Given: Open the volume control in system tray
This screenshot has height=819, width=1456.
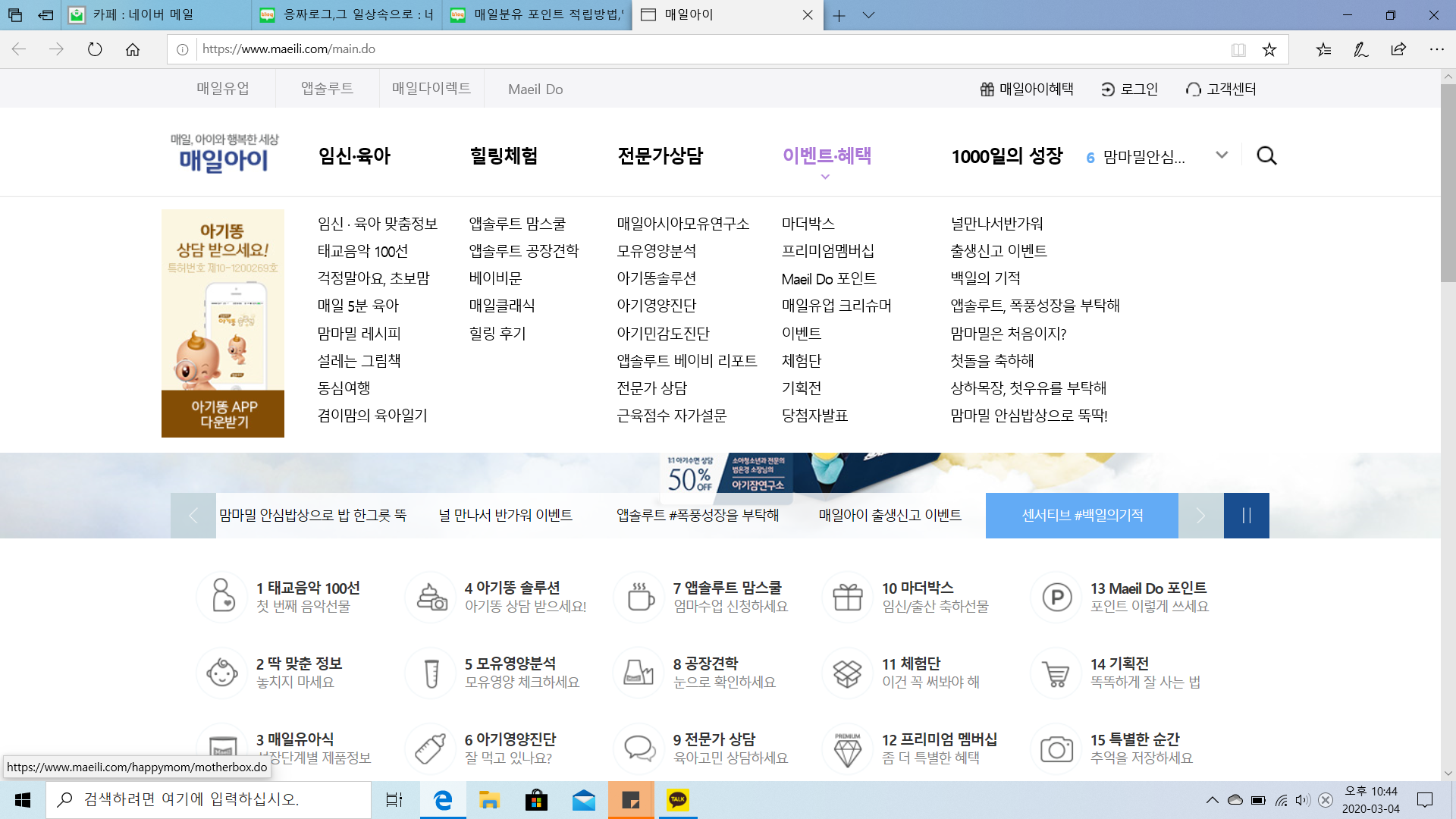Looking at the screenshot, I should 1303,800.
